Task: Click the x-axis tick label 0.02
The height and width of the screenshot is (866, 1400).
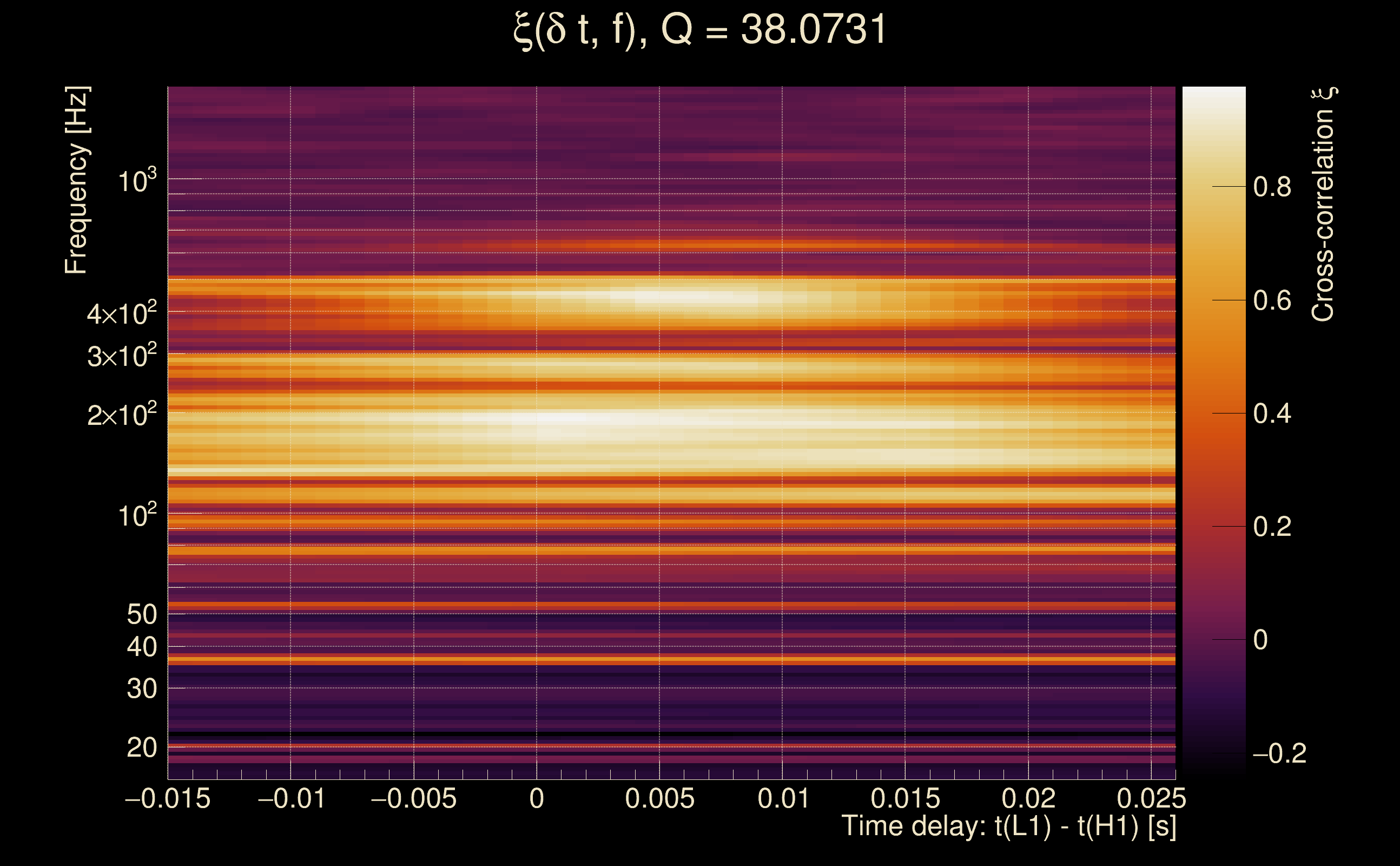Action: point(1028,799)
